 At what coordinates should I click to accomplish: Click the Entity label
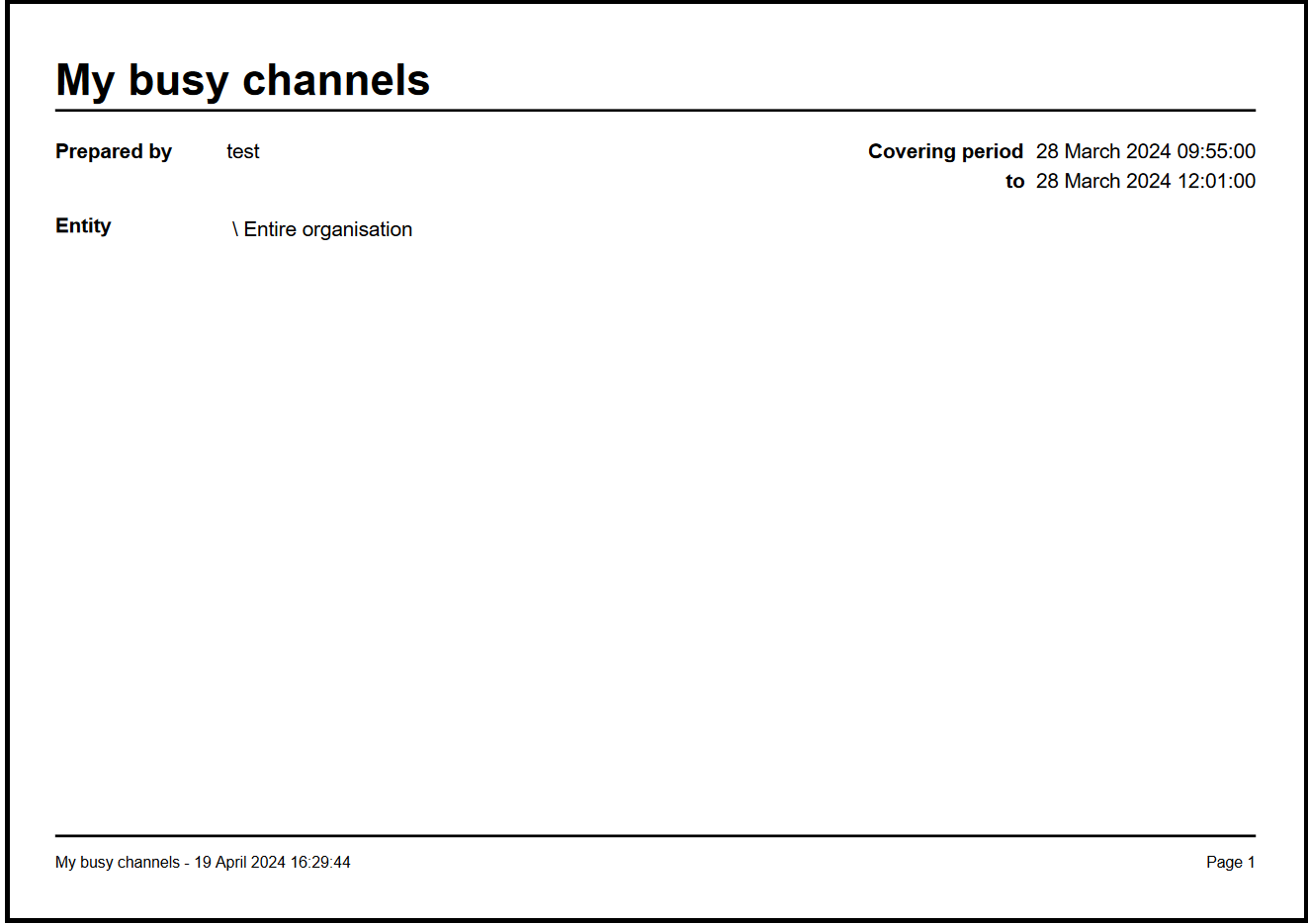[83, 225]
